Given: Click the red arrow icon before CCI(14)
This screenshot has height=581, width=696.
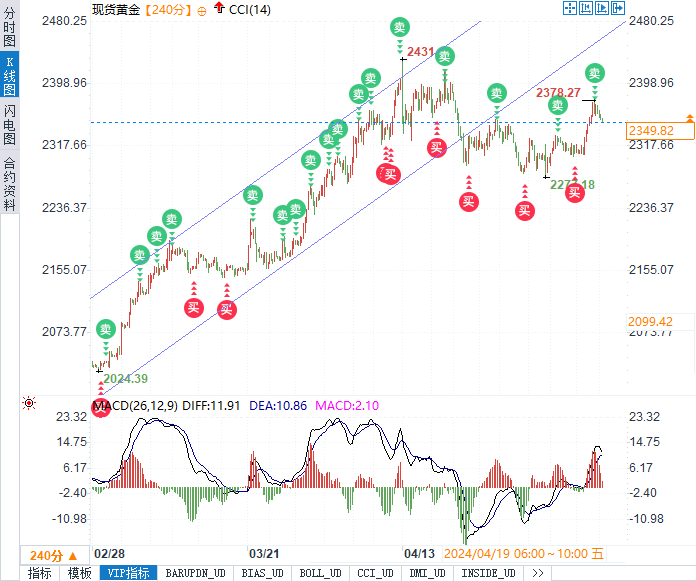Looking at the screenshot, I should [219, 7].
